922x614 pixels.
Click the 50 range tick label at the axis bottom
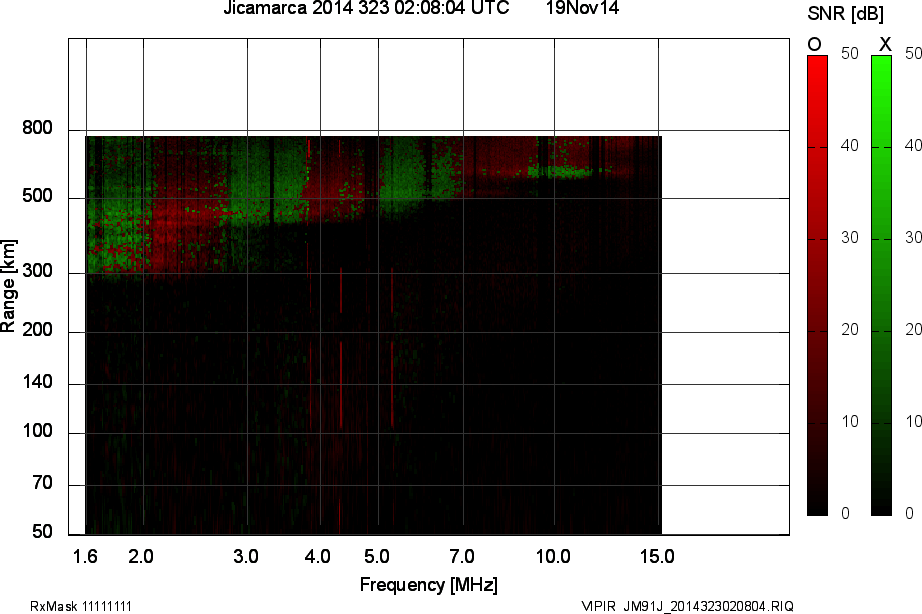(42, 532)
